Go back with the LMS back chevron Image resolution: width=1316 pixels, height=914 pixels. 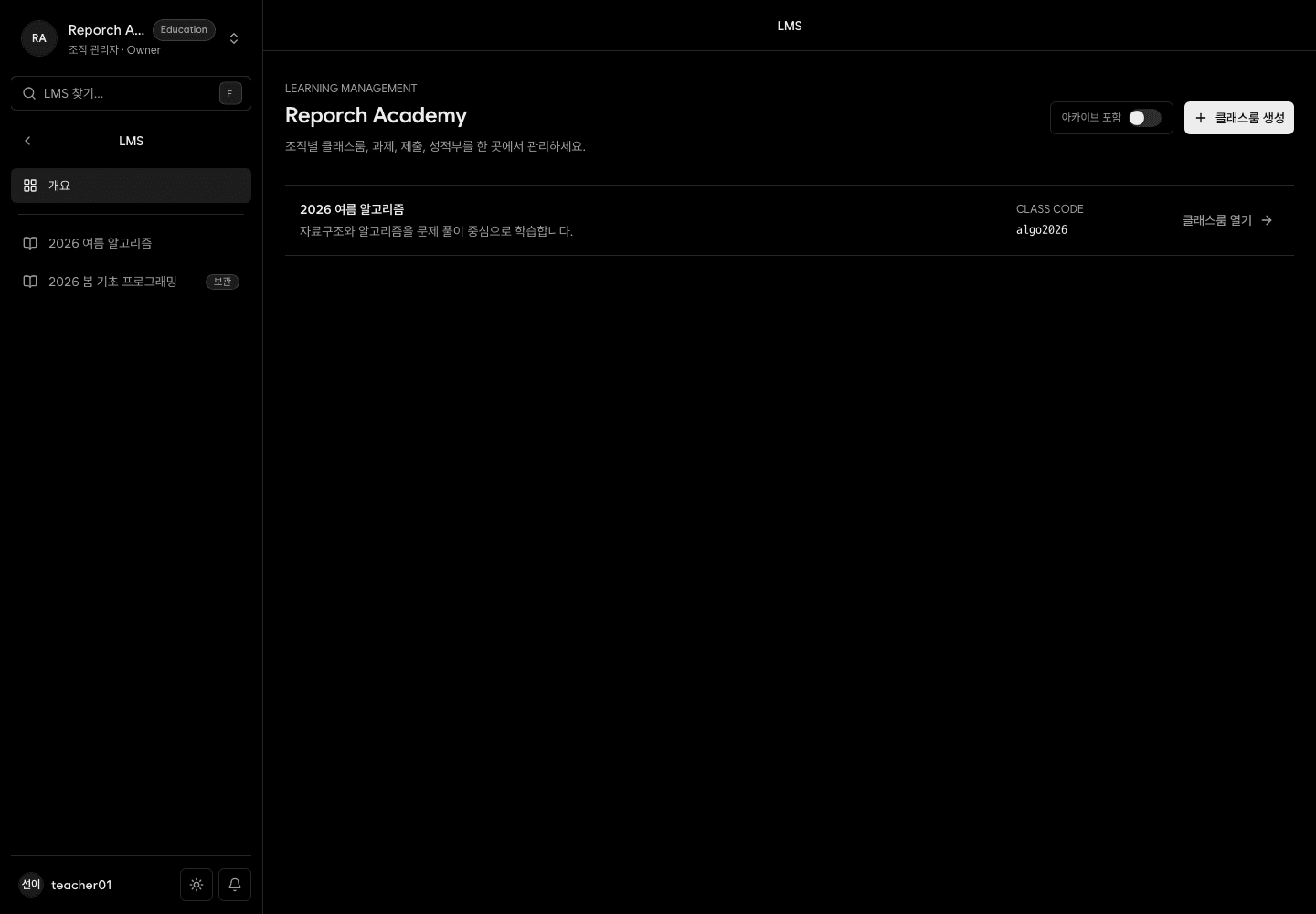click(27, 141)
